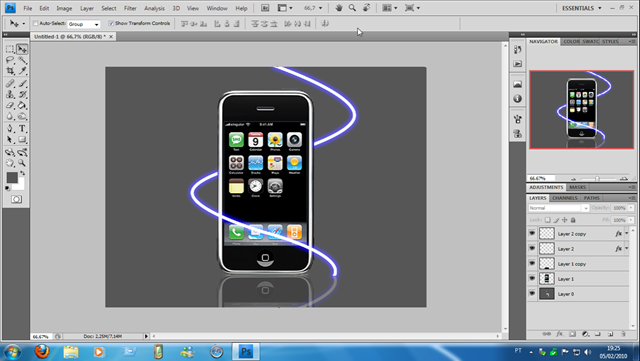This screenshot has height=361, width=640.
Task: Select the Magic Wand tool
Action: pos(22,60)
